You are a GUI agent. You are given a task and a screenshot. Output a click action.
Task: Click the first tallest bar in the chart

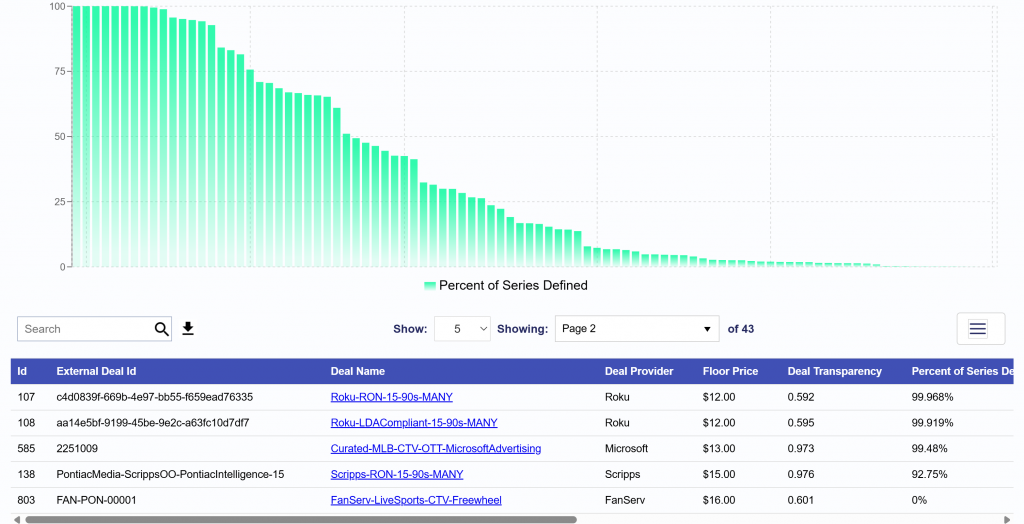click(76, 136)
